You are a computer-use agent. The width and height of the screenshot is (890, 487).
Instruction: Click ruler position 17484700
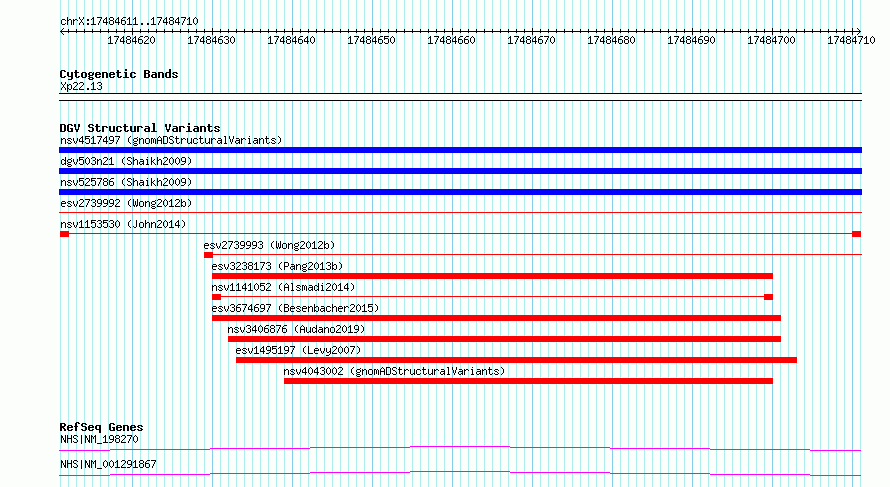(771, 40)
